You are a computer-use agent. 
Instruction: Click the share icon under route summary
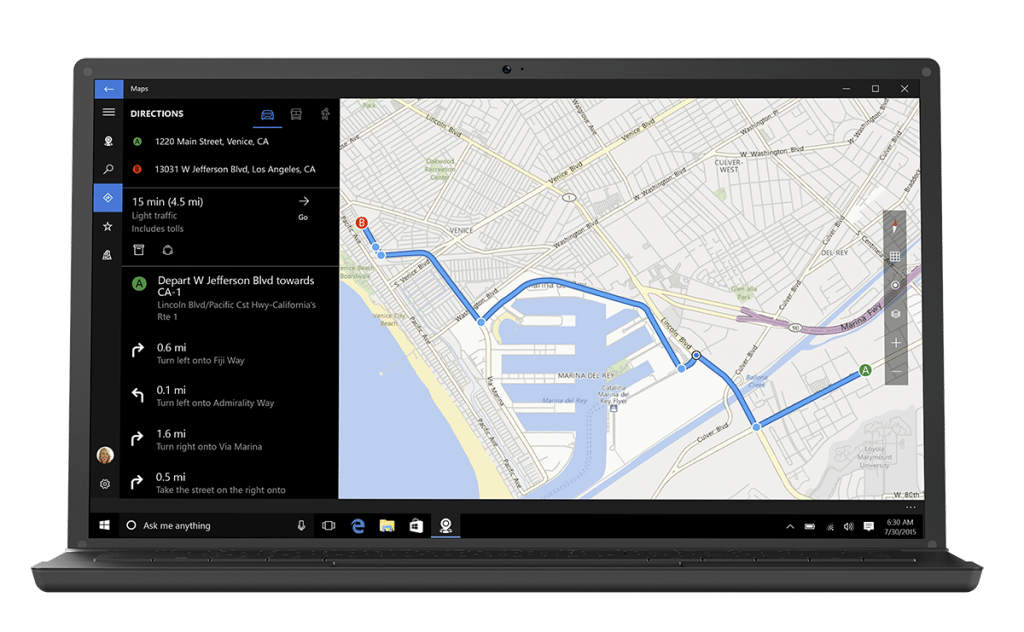click(168, 250)
